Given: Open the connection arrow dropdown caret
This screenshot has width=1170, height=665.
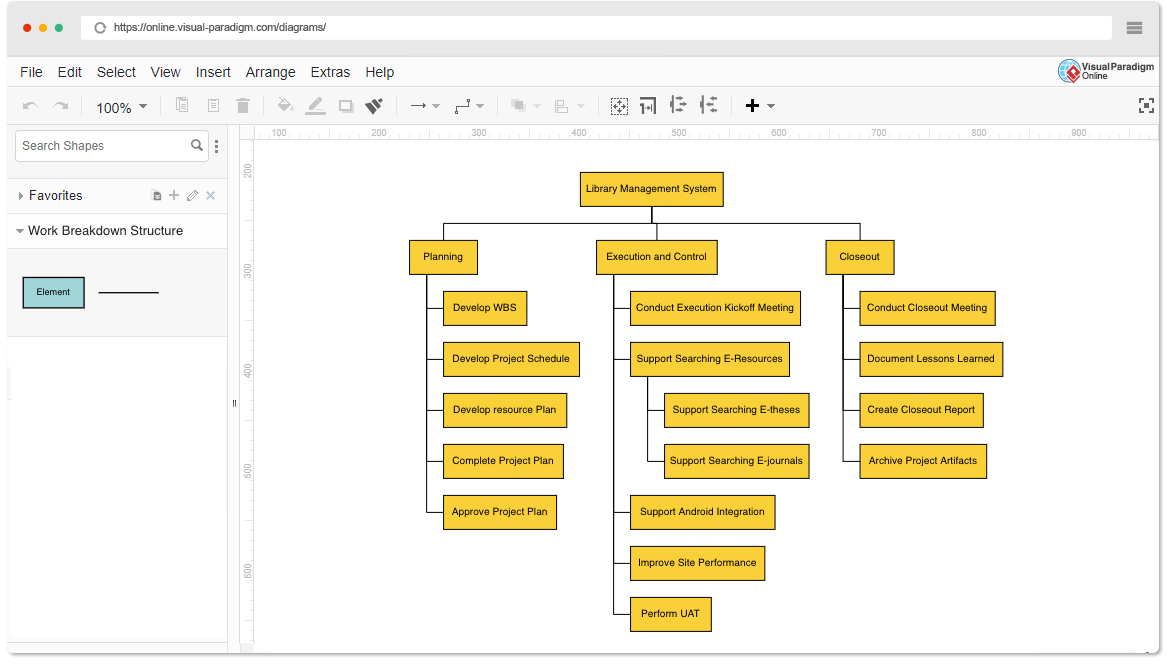Looking at the screenshot, I should (437, 106).
